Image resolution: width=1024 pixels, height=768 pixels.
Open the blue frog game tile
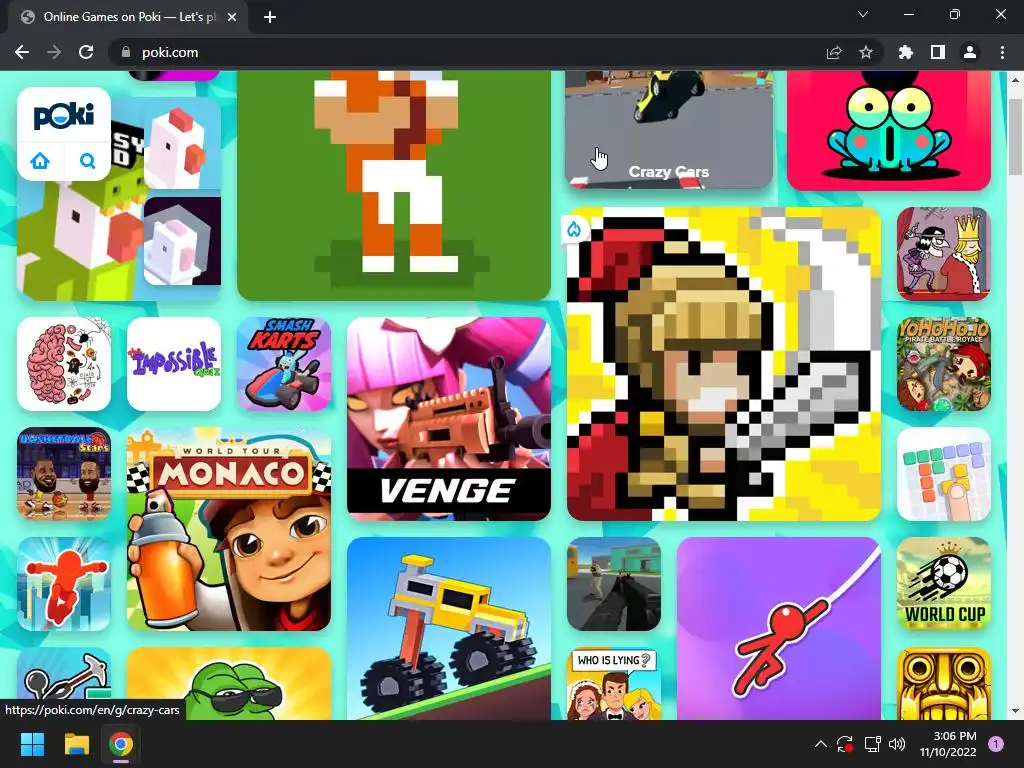tap(888, 131)
